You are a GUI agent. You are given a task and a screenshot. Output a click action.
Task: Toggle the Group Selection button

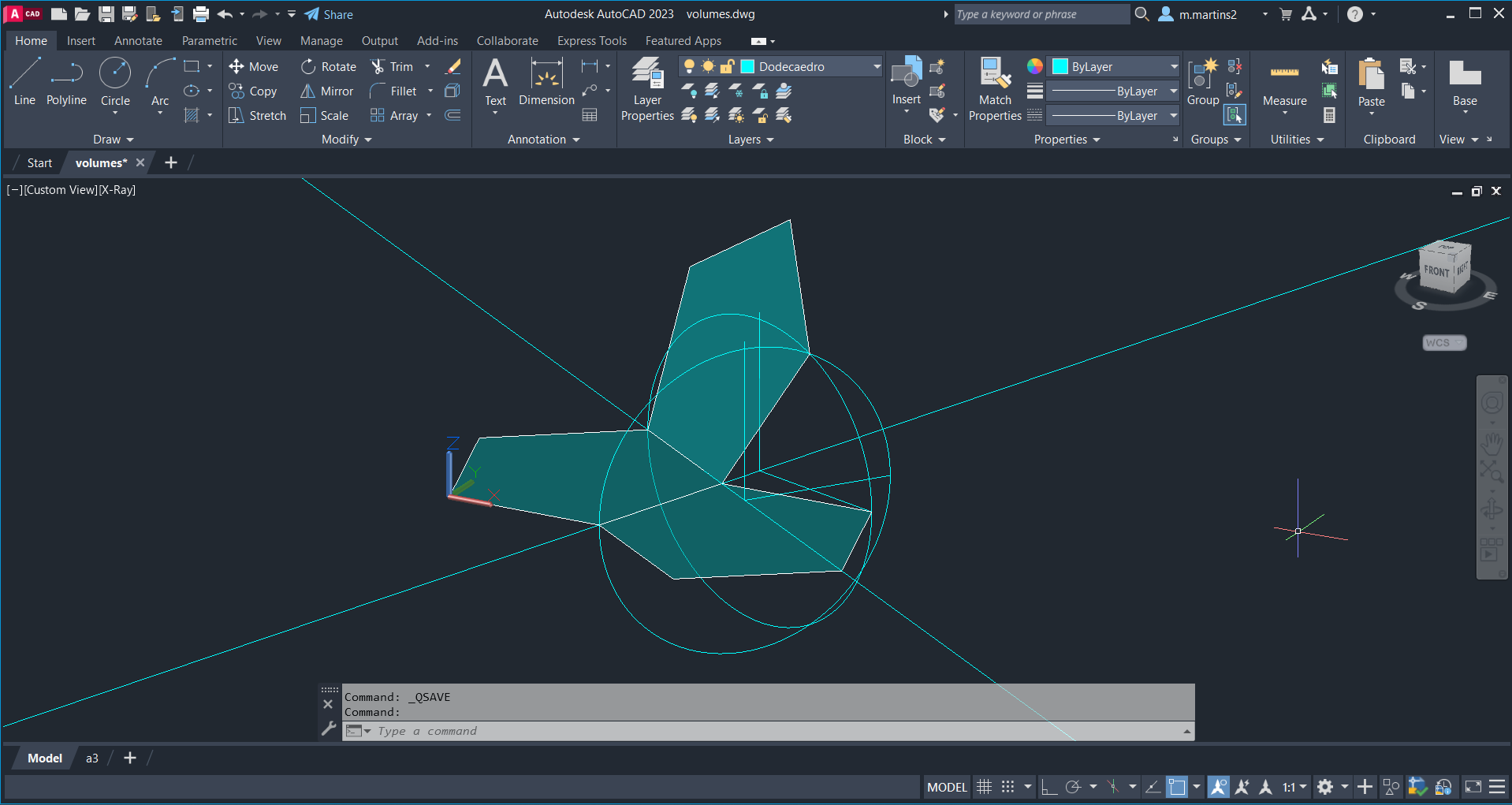1234,115
